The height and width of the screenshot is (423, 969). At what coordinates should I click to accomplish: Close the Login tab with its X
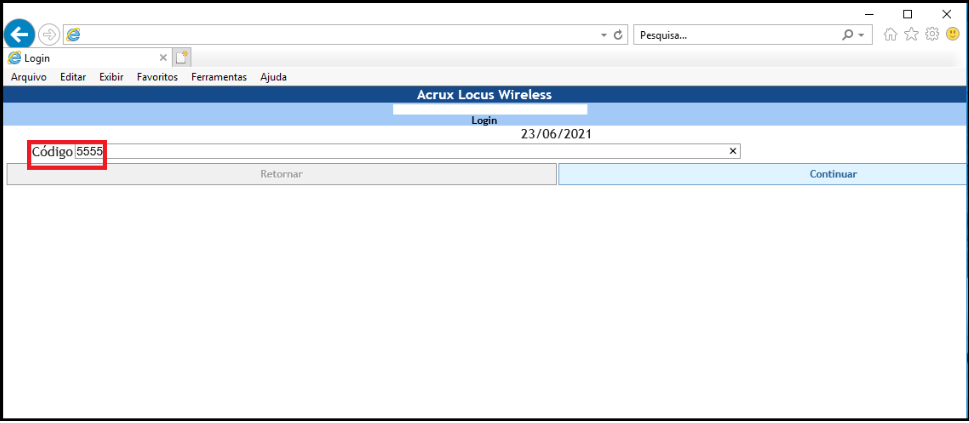click(x=163, y=58)
